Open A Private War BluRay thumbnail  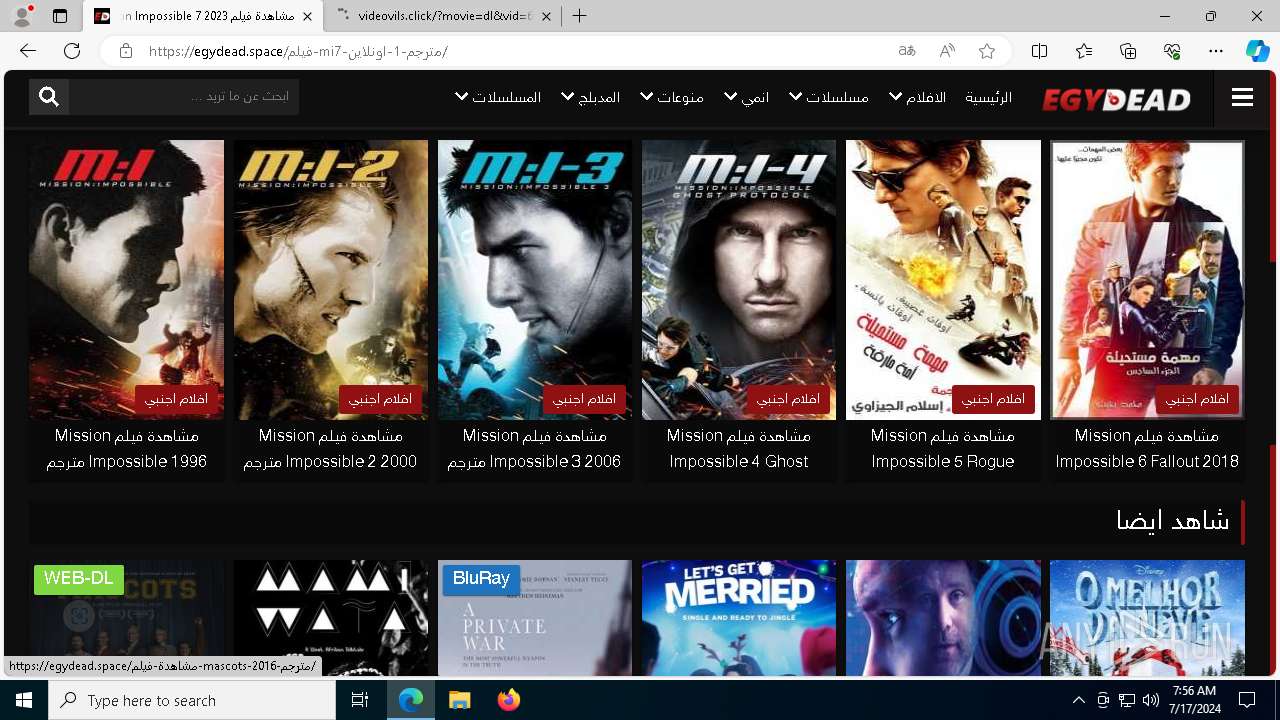pos(535,618)
